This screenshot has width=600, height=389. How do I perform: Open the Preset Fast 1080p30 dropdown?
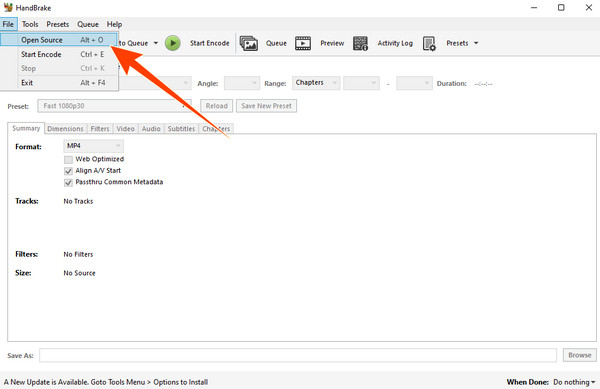pyautogui.click(x=114, y=106)
